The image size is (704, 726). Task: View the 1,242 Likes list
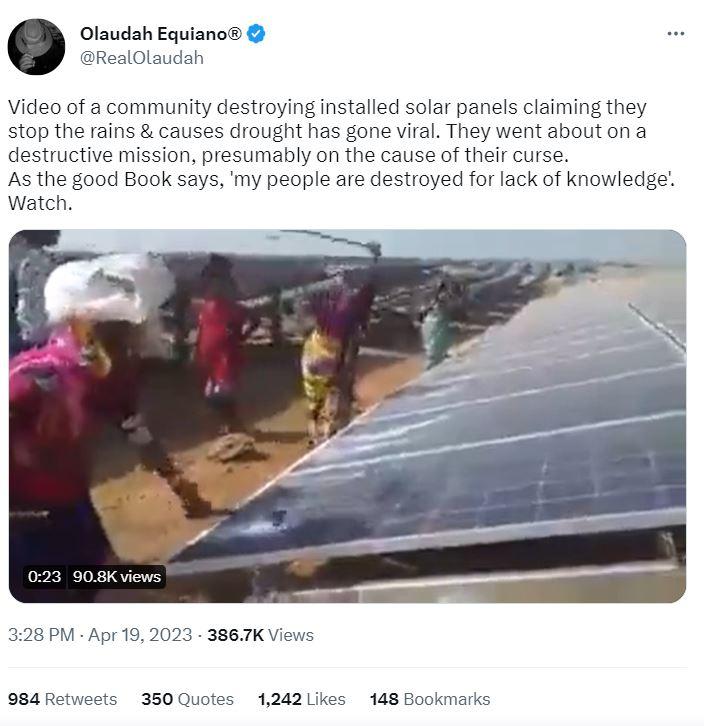pos(302,699)
